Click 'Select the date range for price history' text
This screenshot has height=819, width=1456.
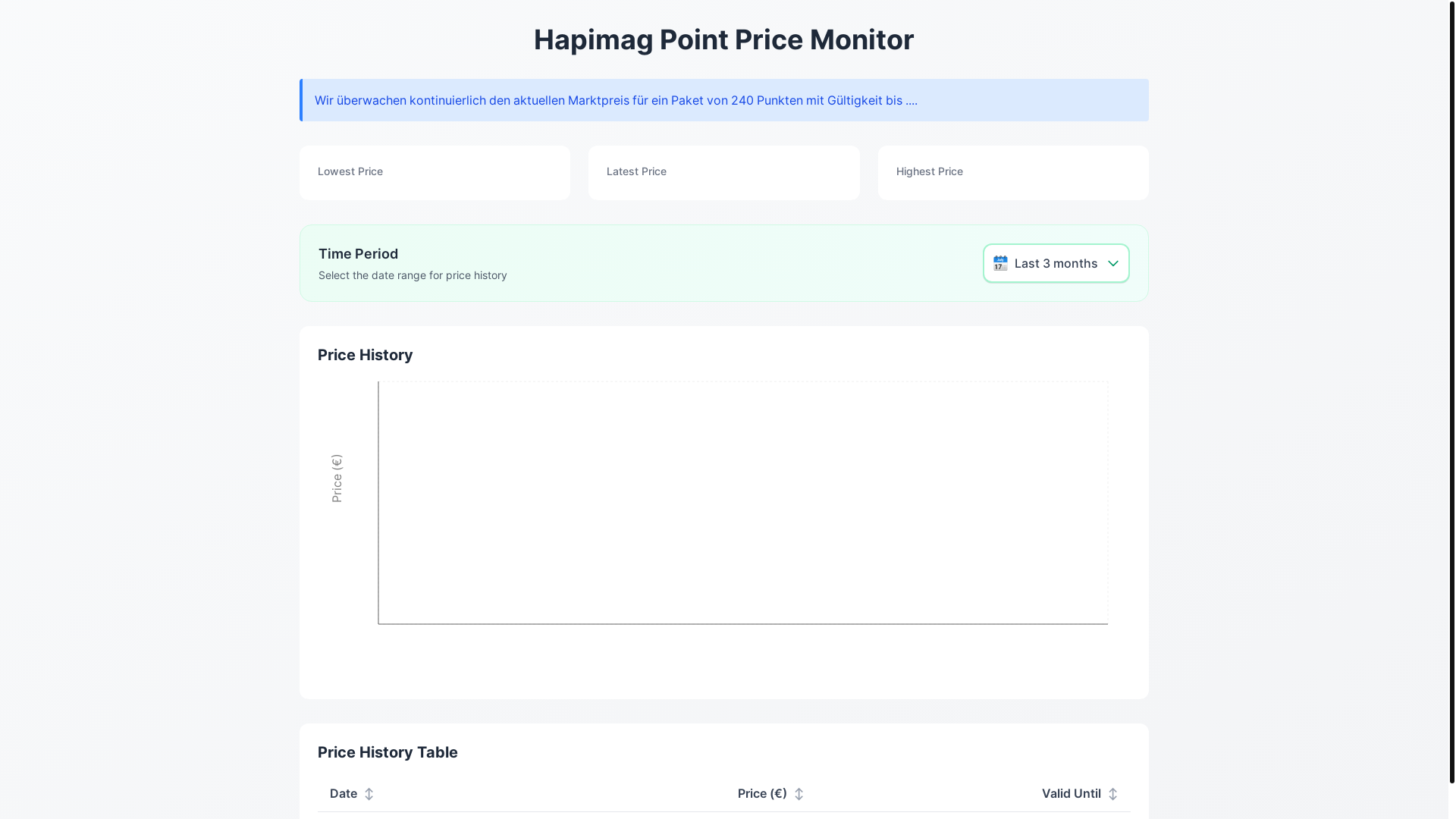[x=413, y=275]
